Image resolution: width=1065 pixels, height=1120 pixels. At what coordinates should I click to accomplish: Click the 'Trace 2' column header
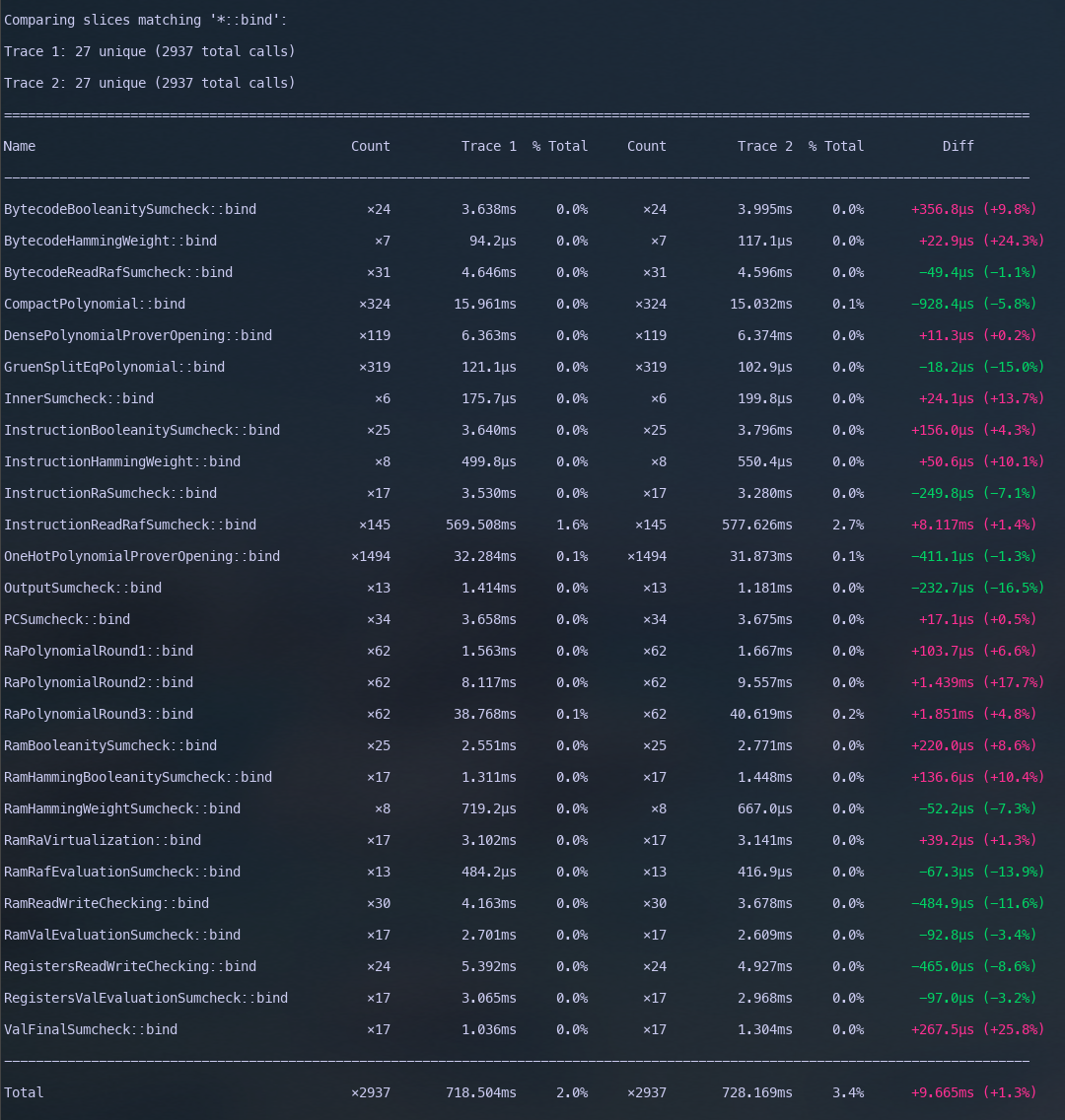pyautogui.click(x=764, y=146)
